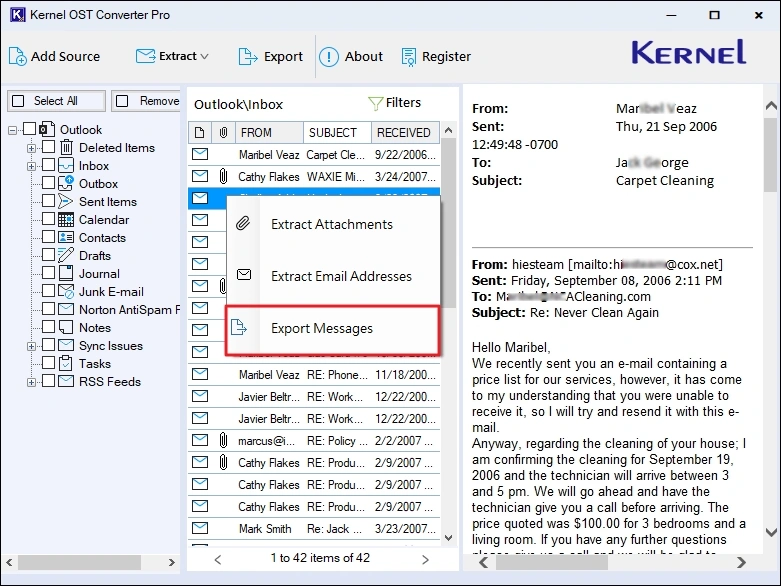Click the paperclip icon beside Extract Attachments
Image resolution: width=781 pixels, height=586 pixels.
[243, 223]
